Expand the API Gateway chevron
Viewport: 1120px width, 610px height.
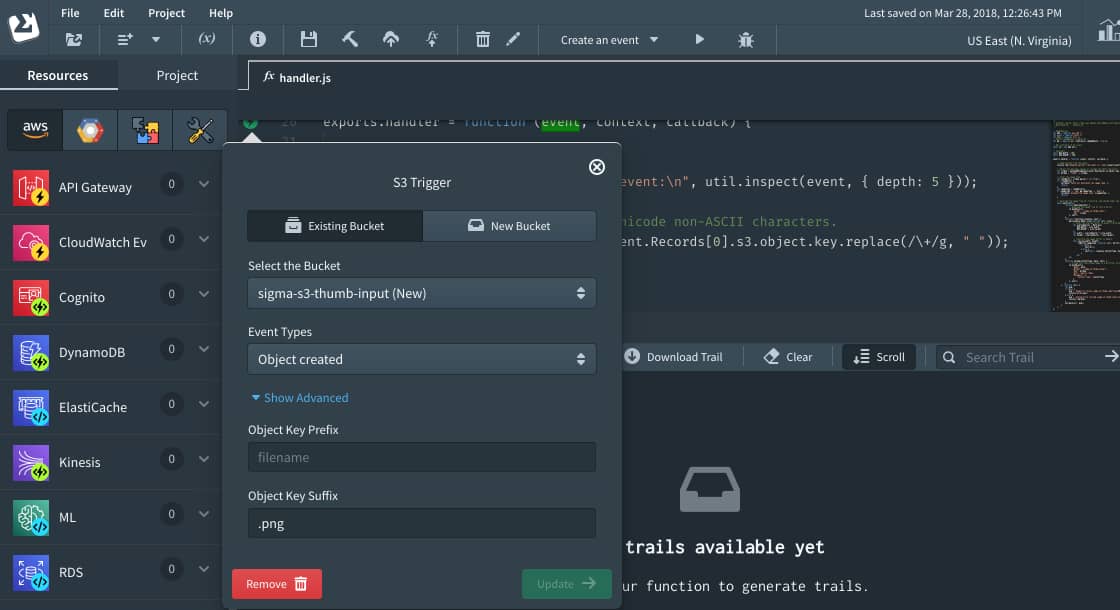coord(204,184)
